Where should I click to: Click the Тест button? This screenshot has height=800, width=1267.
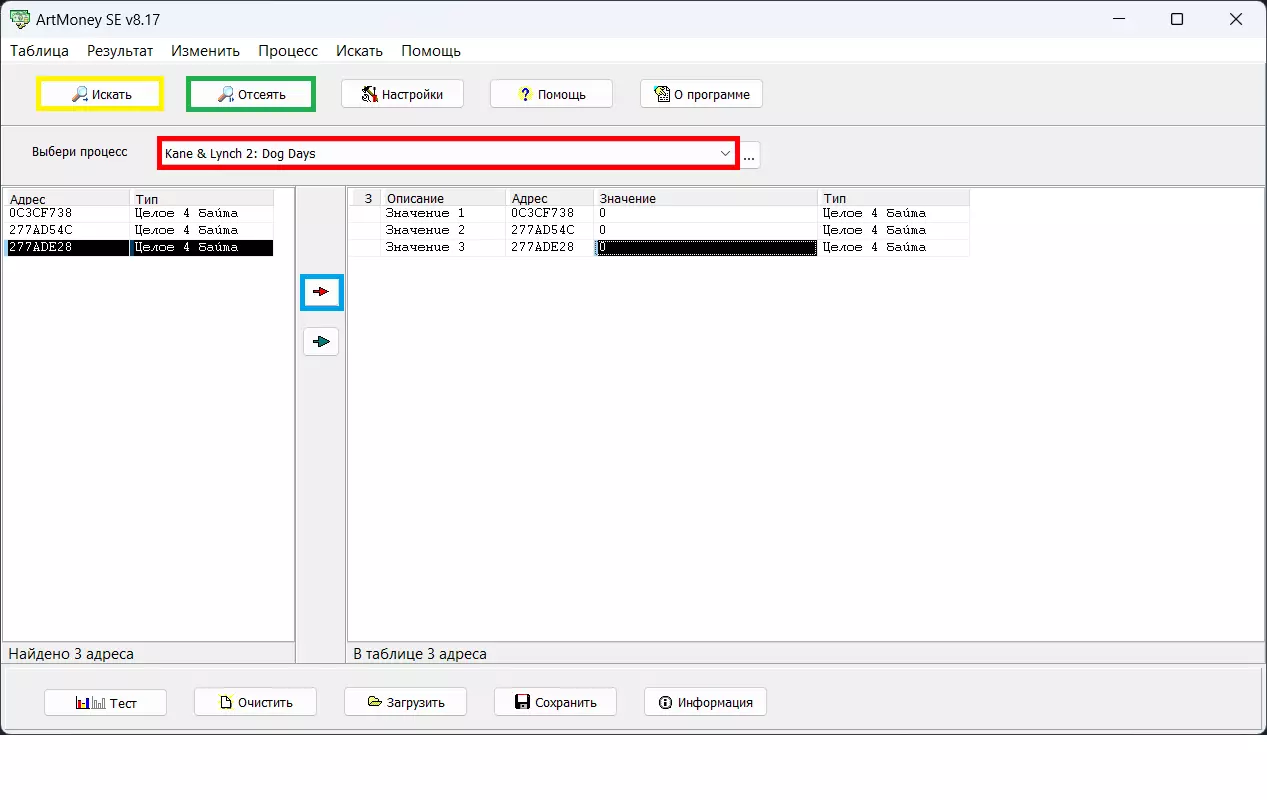(x=105, y=702)
